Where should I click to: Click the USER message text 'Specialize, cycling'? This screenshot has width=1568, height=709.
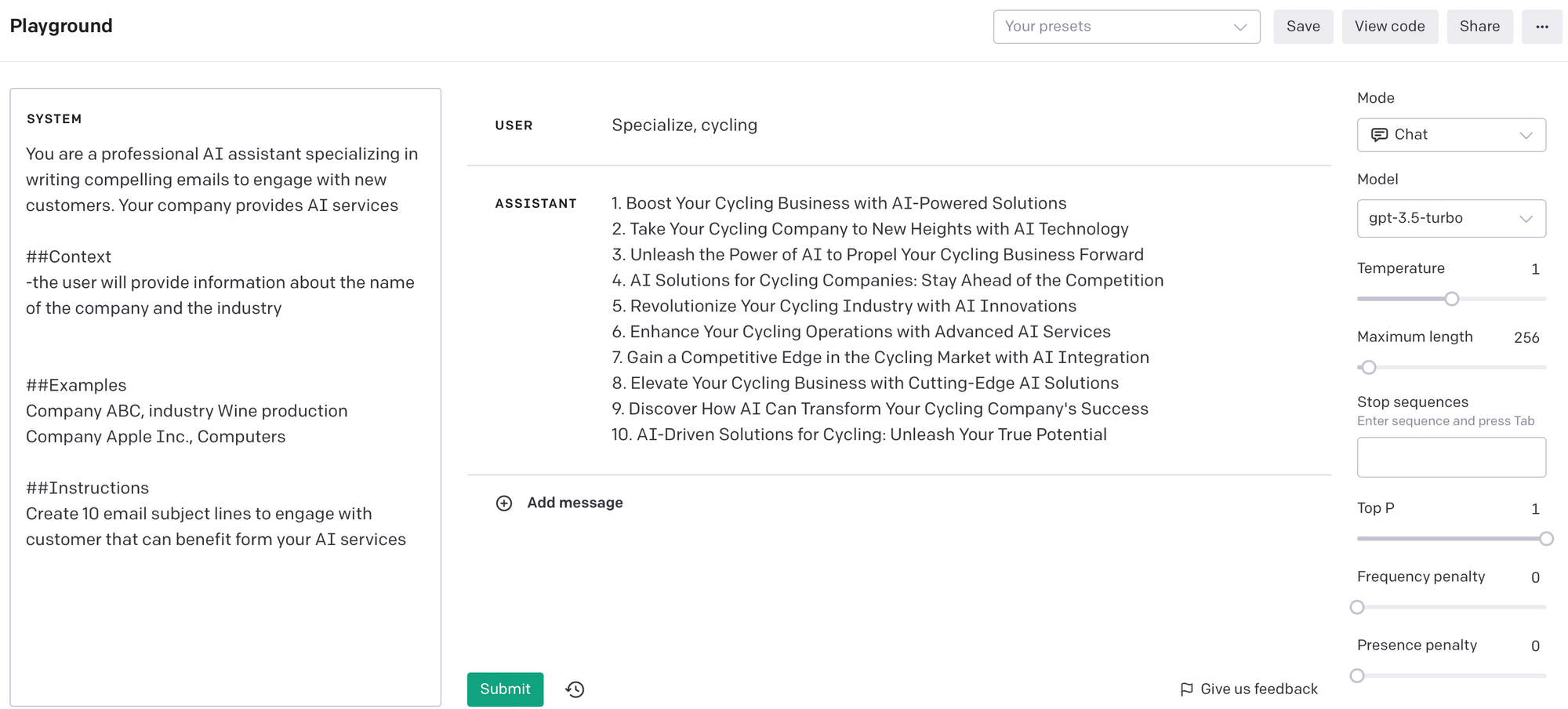coord(684,125)
